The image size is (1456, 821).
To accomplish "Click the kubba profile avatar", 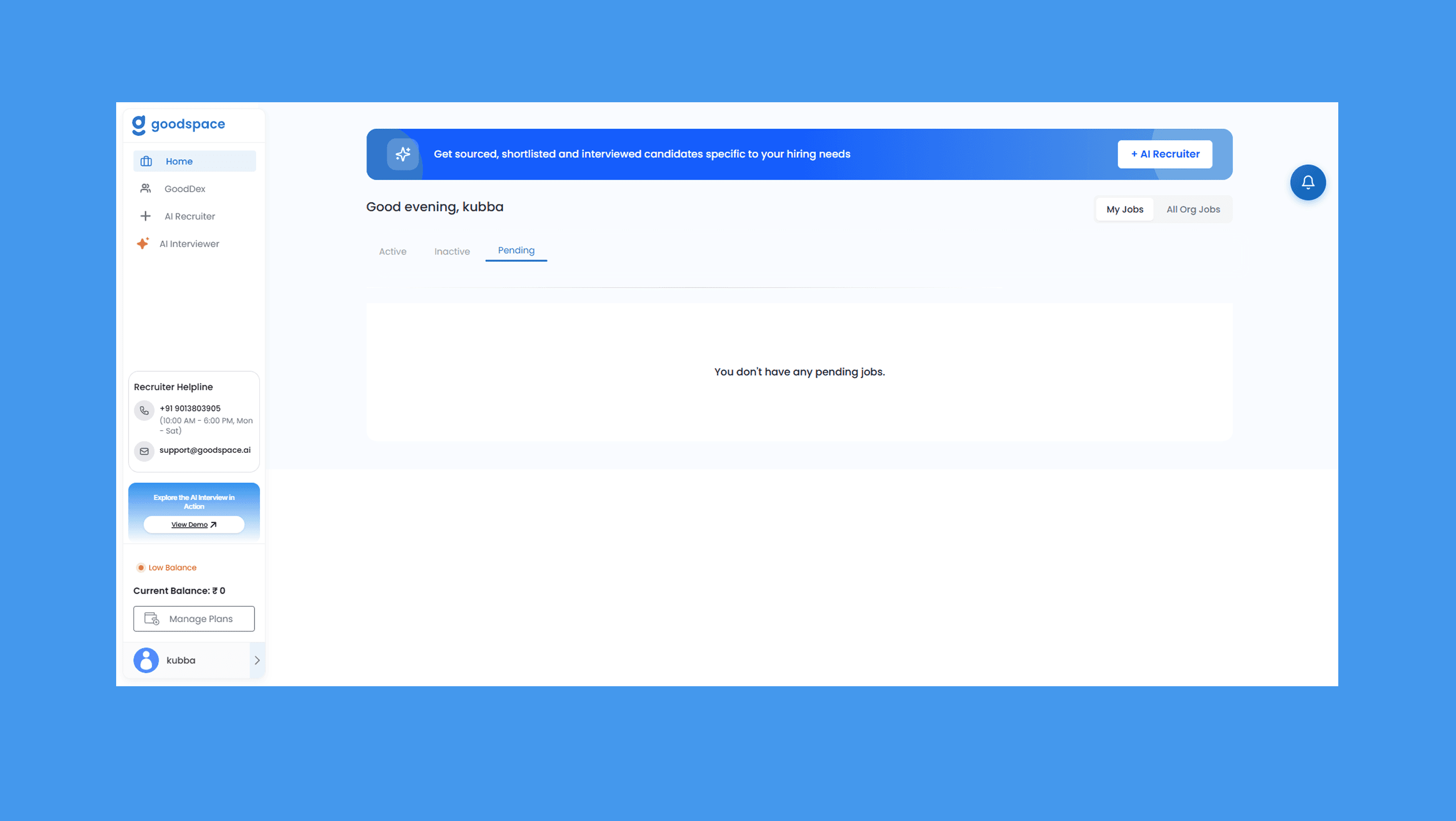I will coord(146,660).
